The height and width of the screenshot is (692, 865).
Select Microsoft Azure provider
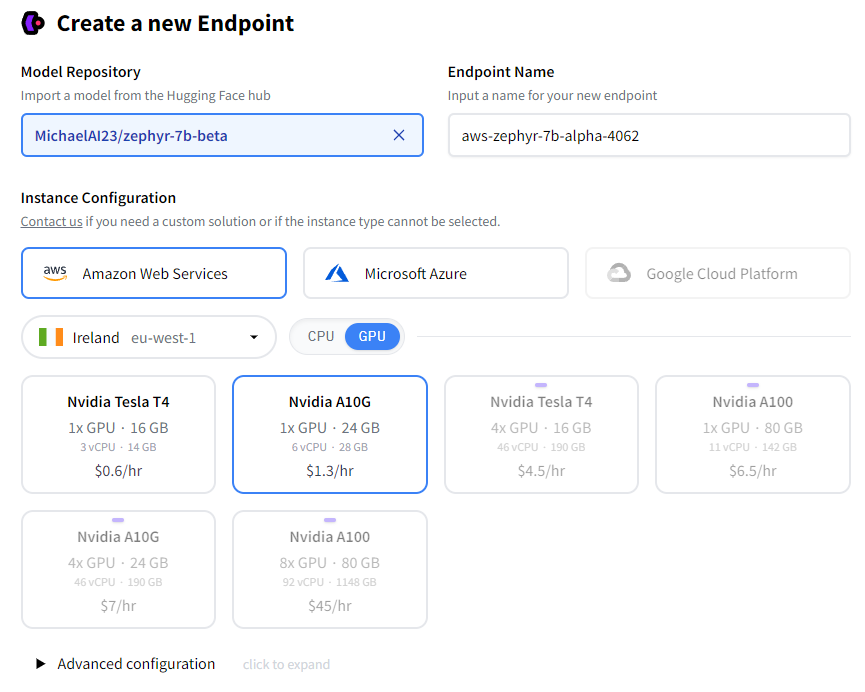pyautogui.click(x=436, y=273)
